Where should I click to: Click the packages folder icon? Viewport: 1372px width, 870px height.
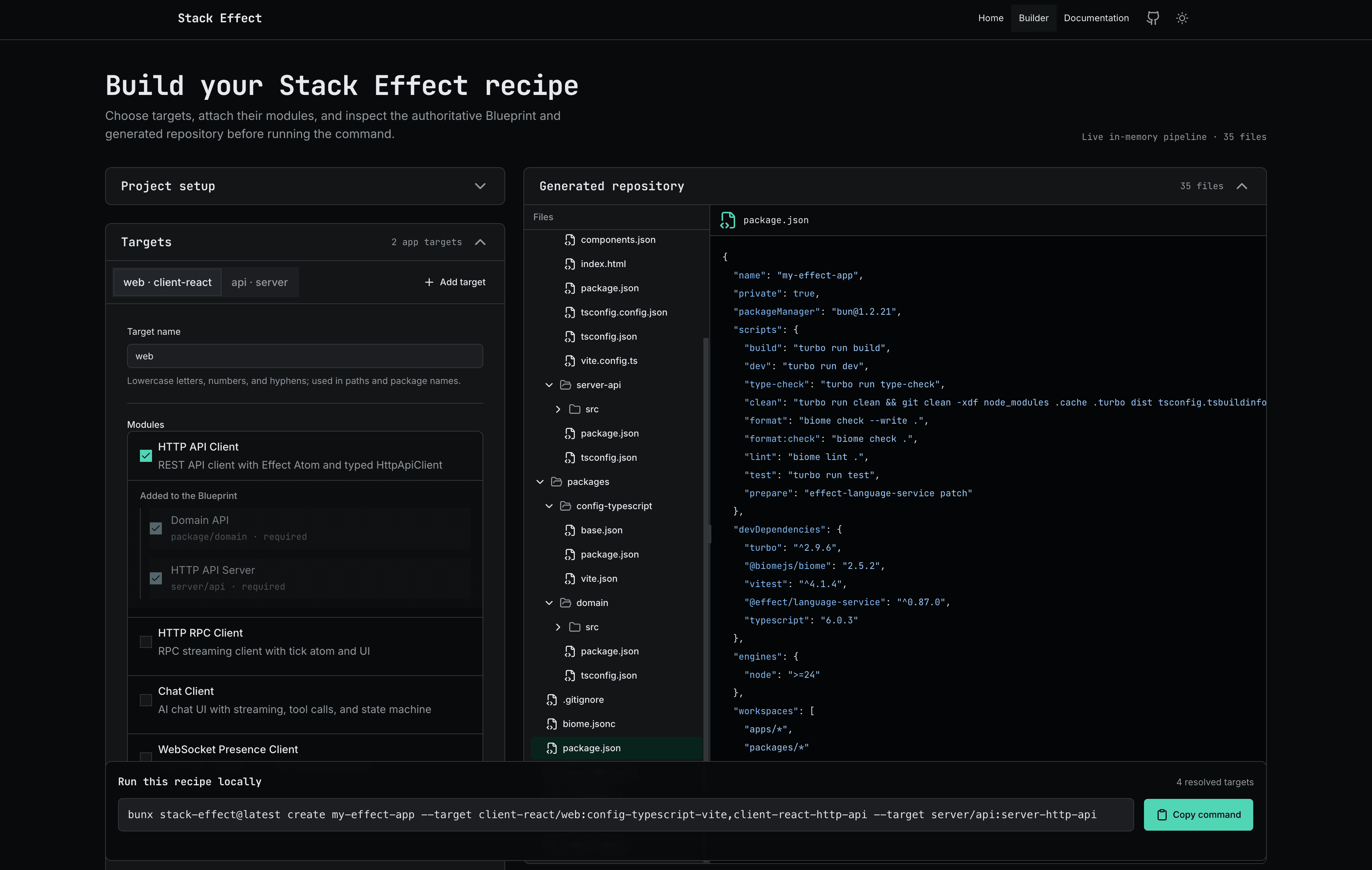point(556,482)
